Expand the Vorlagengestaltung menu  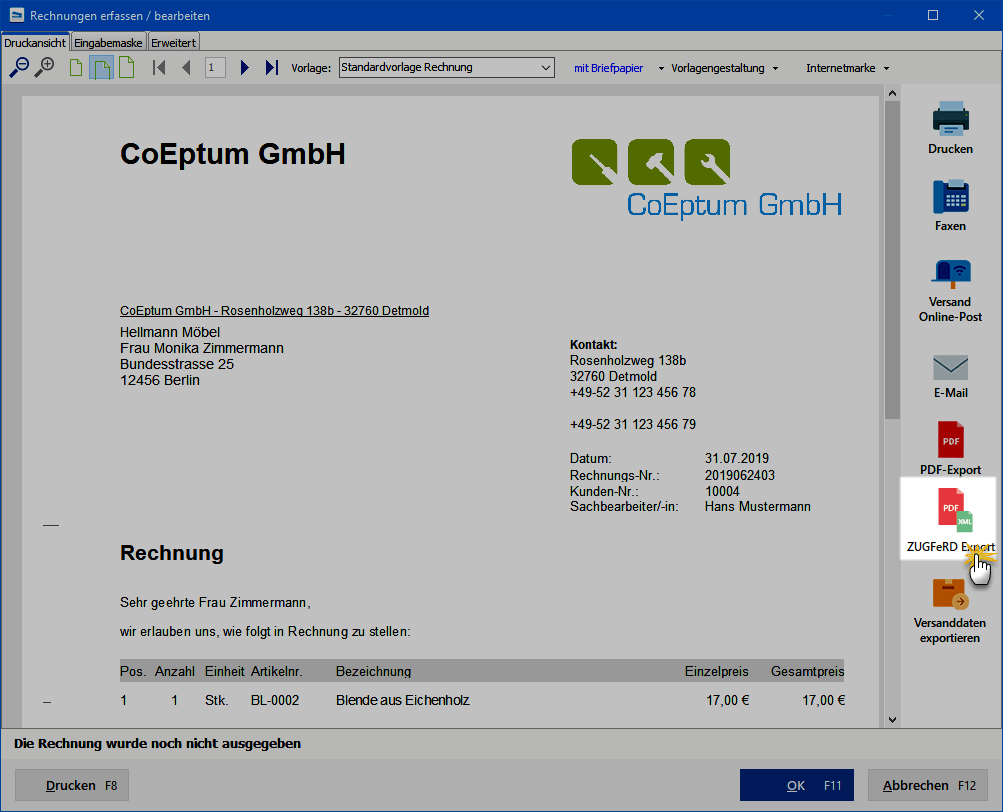coord(725,68)
